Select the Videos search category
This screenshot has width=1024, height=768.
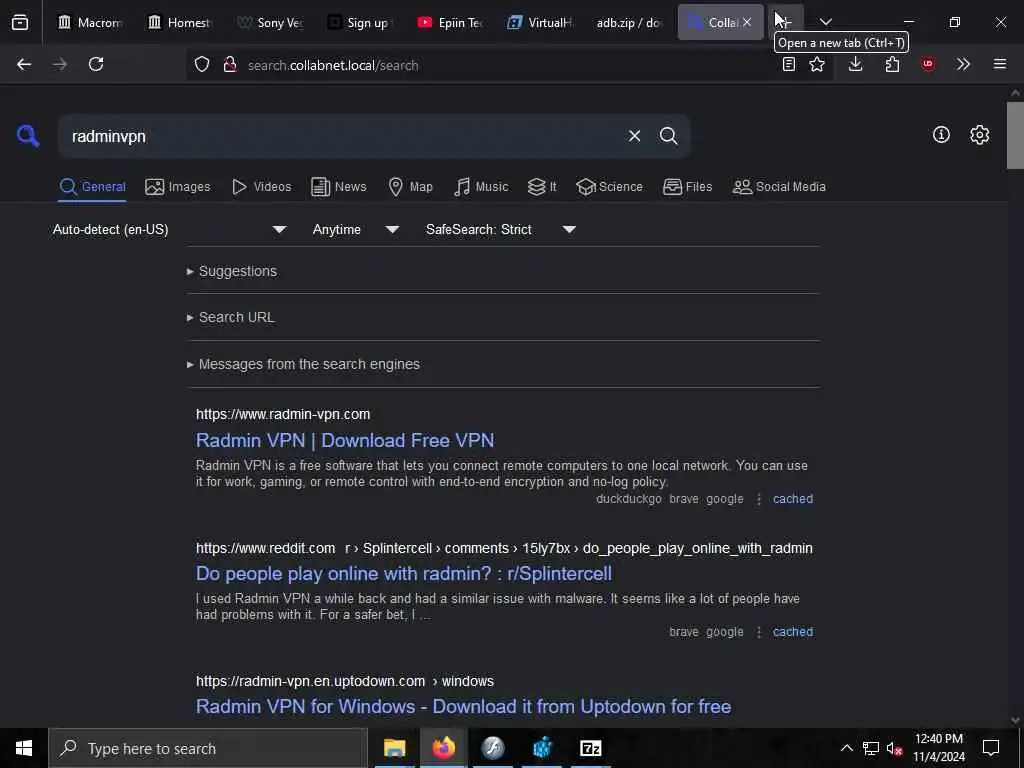pyautogui.click(x=261, y=187)
